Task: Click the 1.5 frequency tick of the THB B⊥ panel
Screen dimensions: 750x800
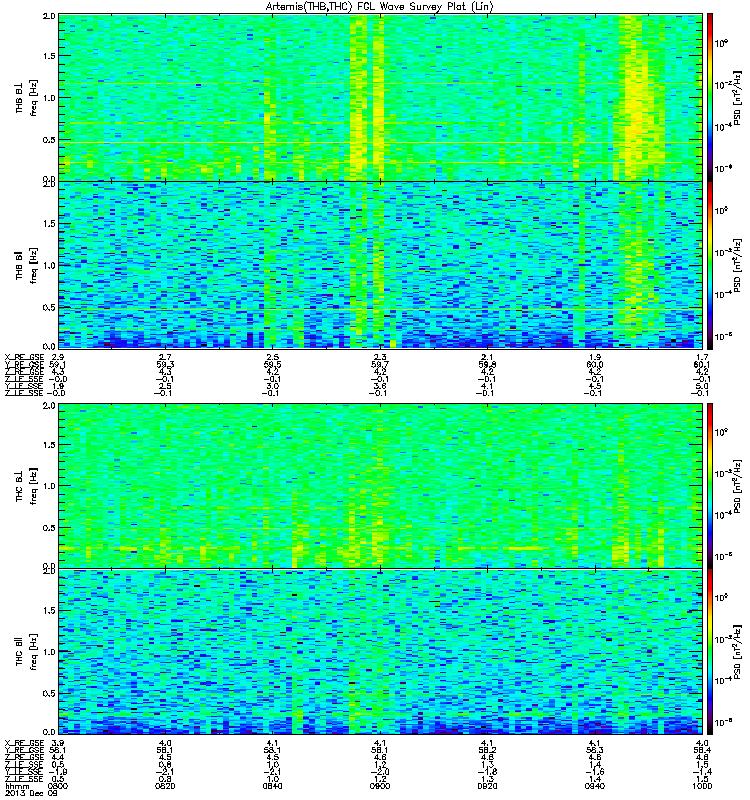Action: click(x=49, y=56)
